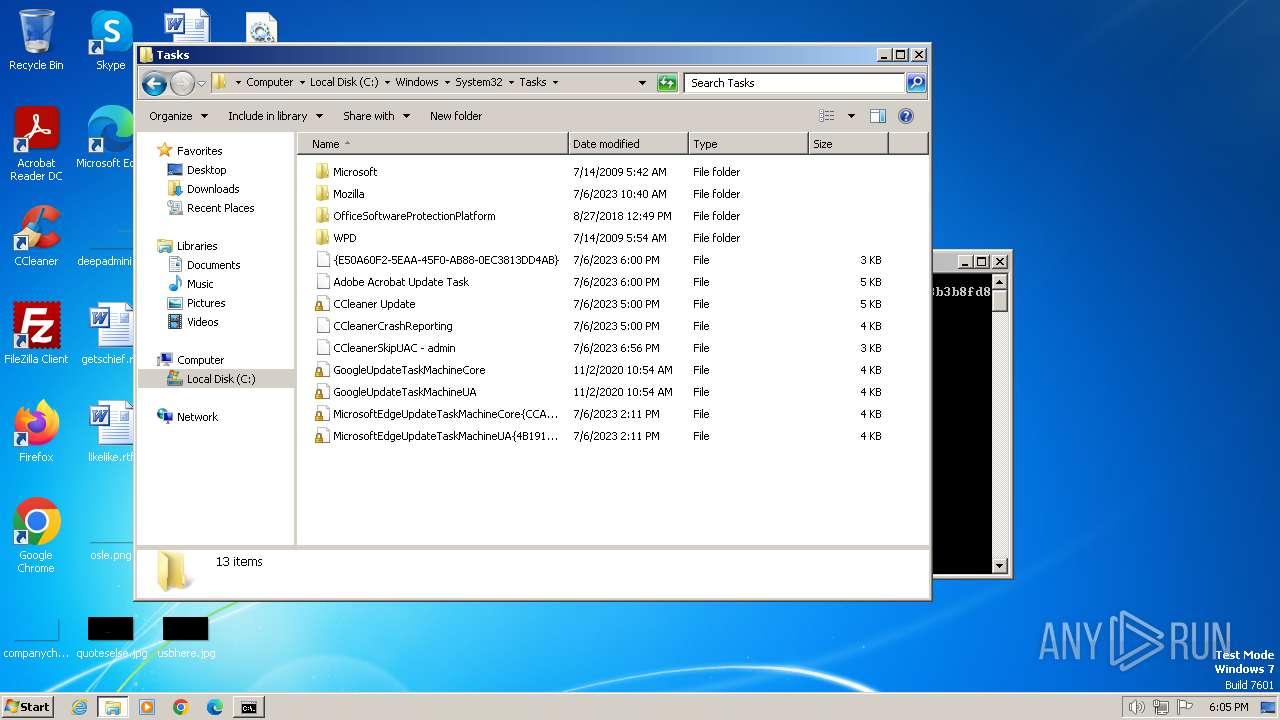Select Downloads in the navigation pane
The width and height of the screenshot is (1280, 720).
213,189
